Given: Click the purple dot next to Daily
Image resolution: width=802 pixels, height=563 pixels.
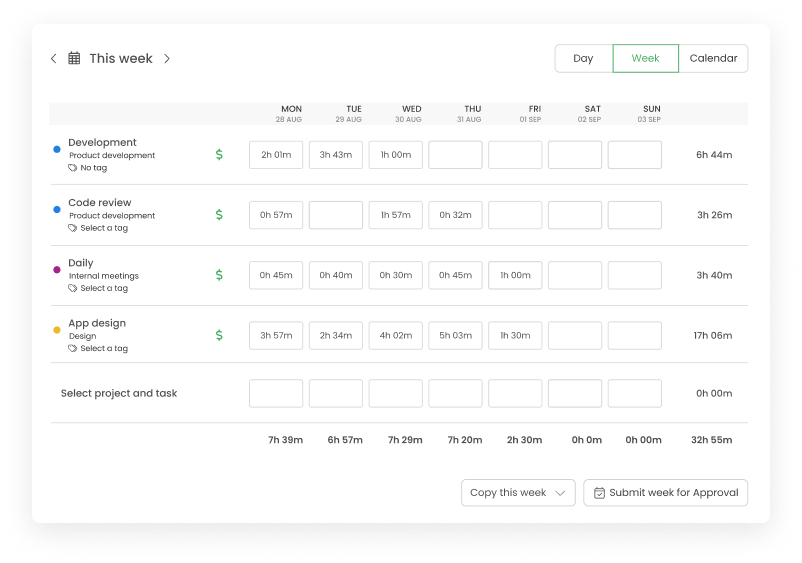Looking at the screenshot, I should tap(57, 269).
